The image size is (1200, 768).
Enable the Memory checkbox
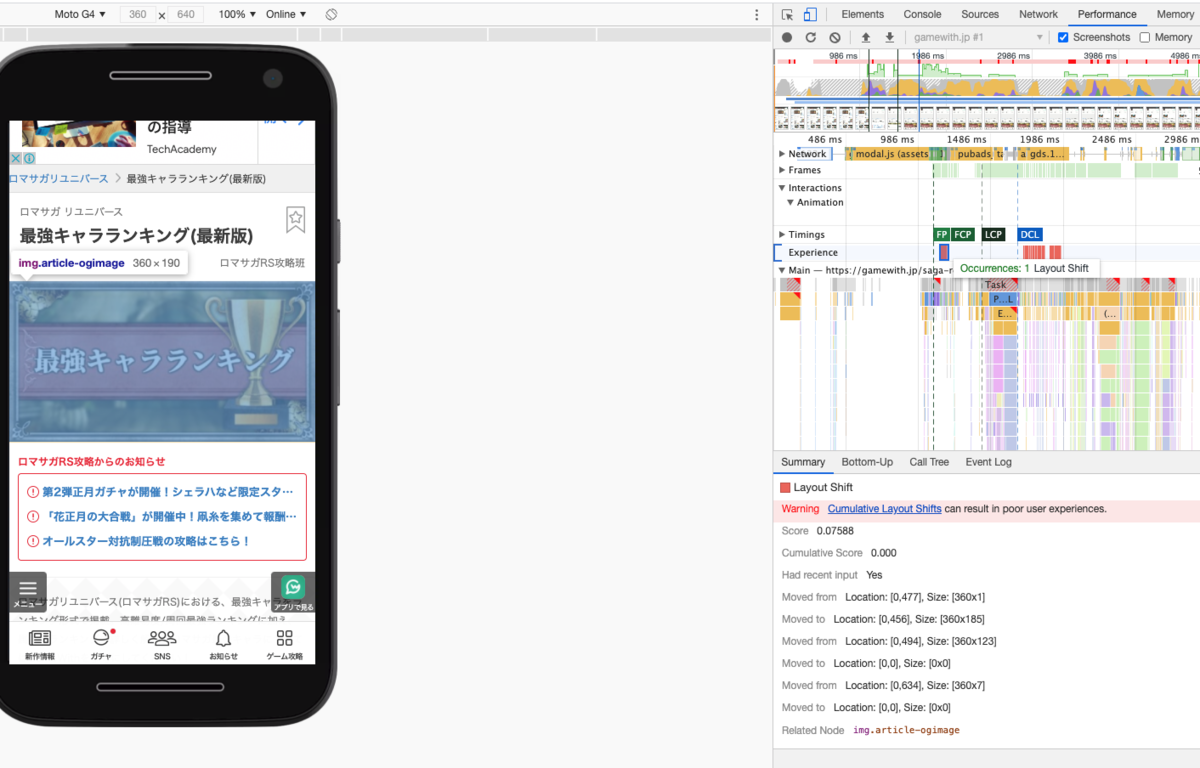point(1145,37)
